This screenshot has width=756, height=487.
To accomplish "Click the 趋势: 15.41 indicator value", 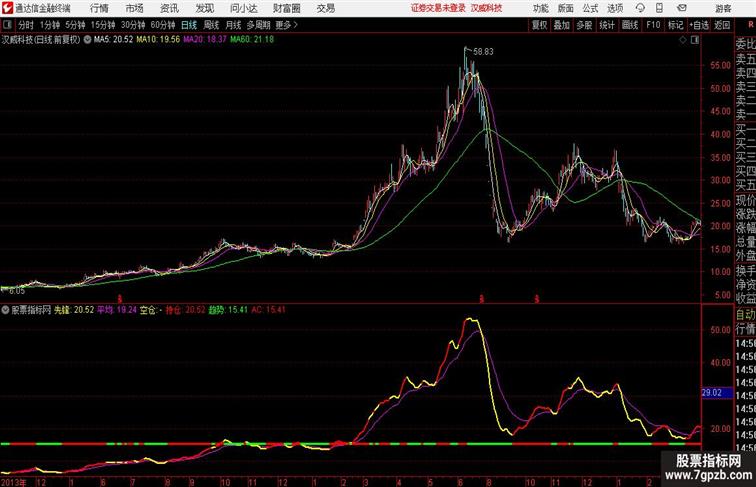I will pyautogui.click(x=228, y=310).
